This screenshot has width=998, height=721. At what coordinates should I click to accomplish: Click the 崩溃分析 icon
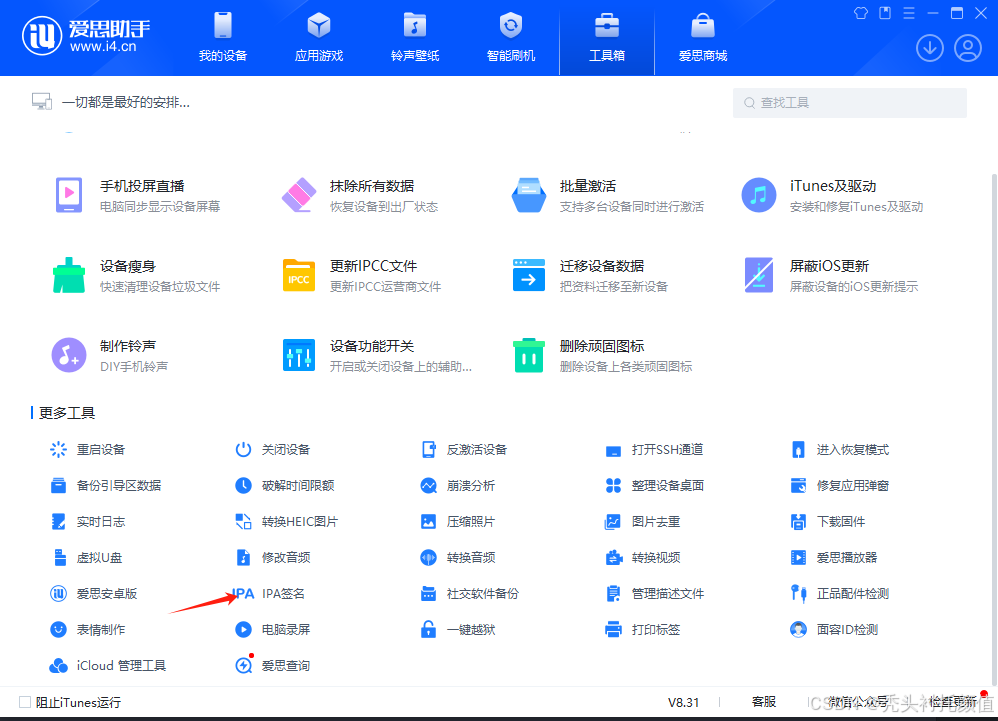coord(428,486)
